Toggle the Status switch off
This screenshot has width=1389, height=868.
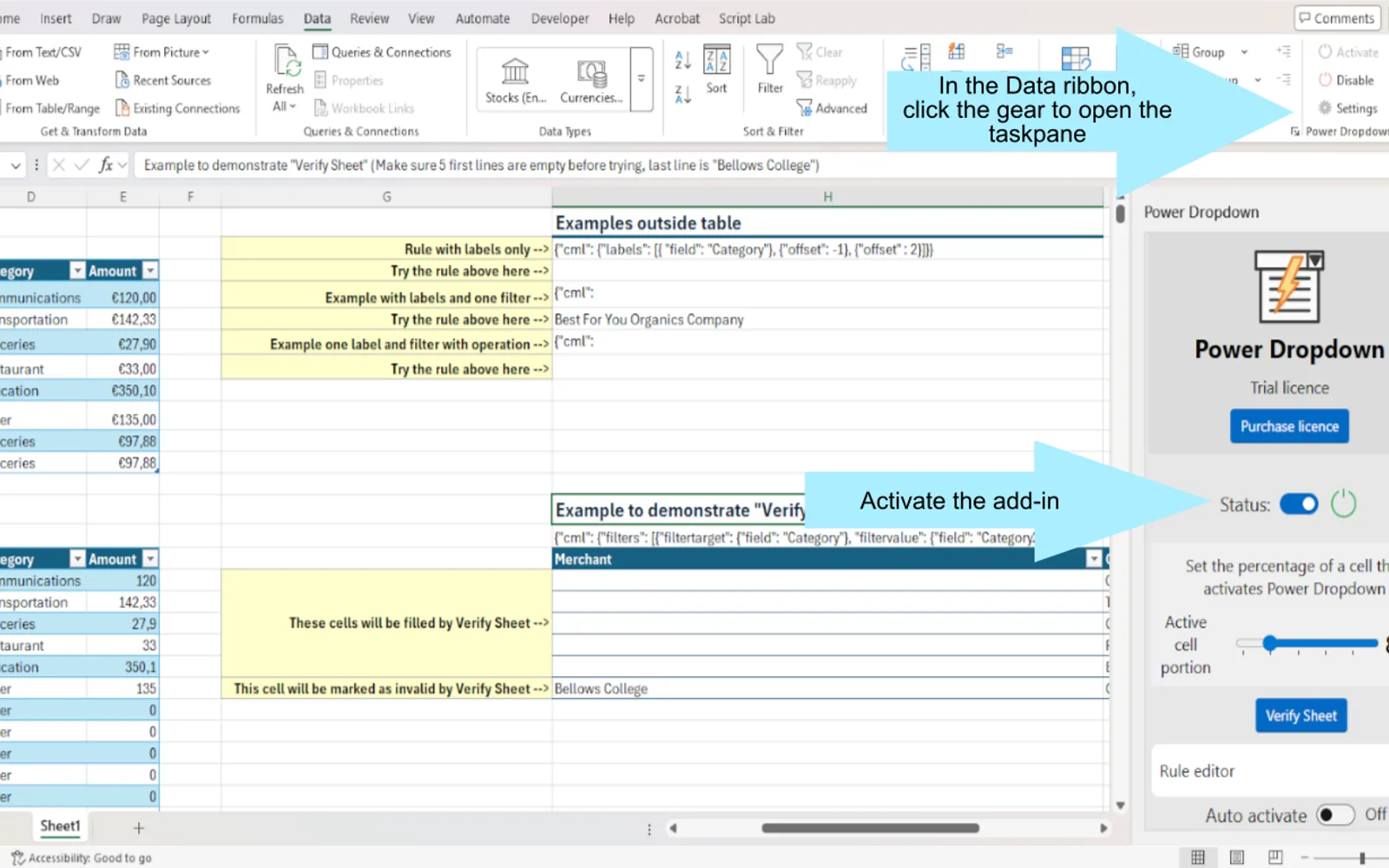tap(1299, 504)
